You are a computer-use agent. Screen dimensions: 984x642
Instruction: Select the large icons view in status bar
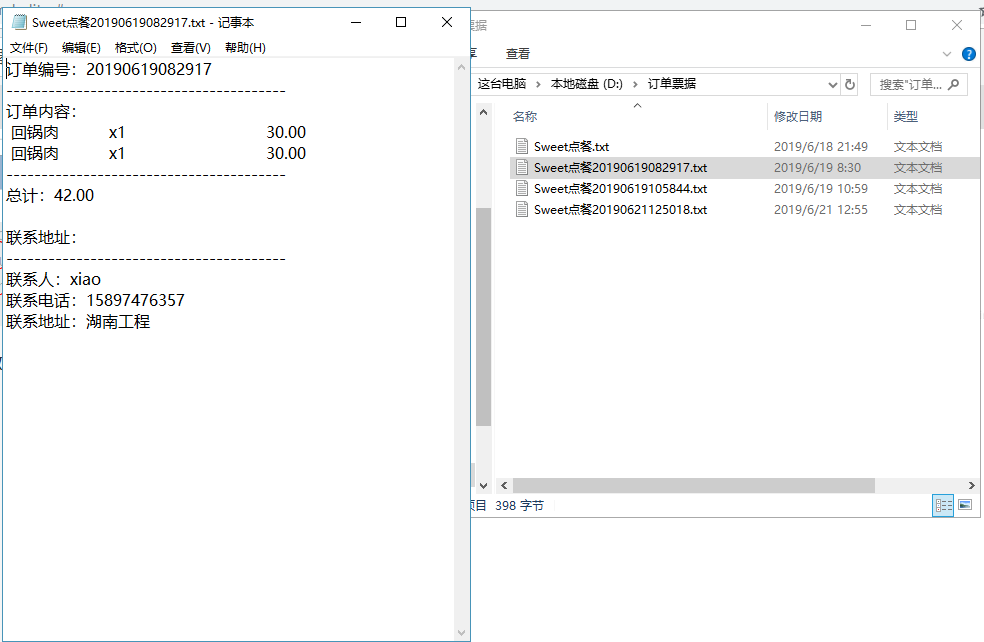tap(963, 505)
